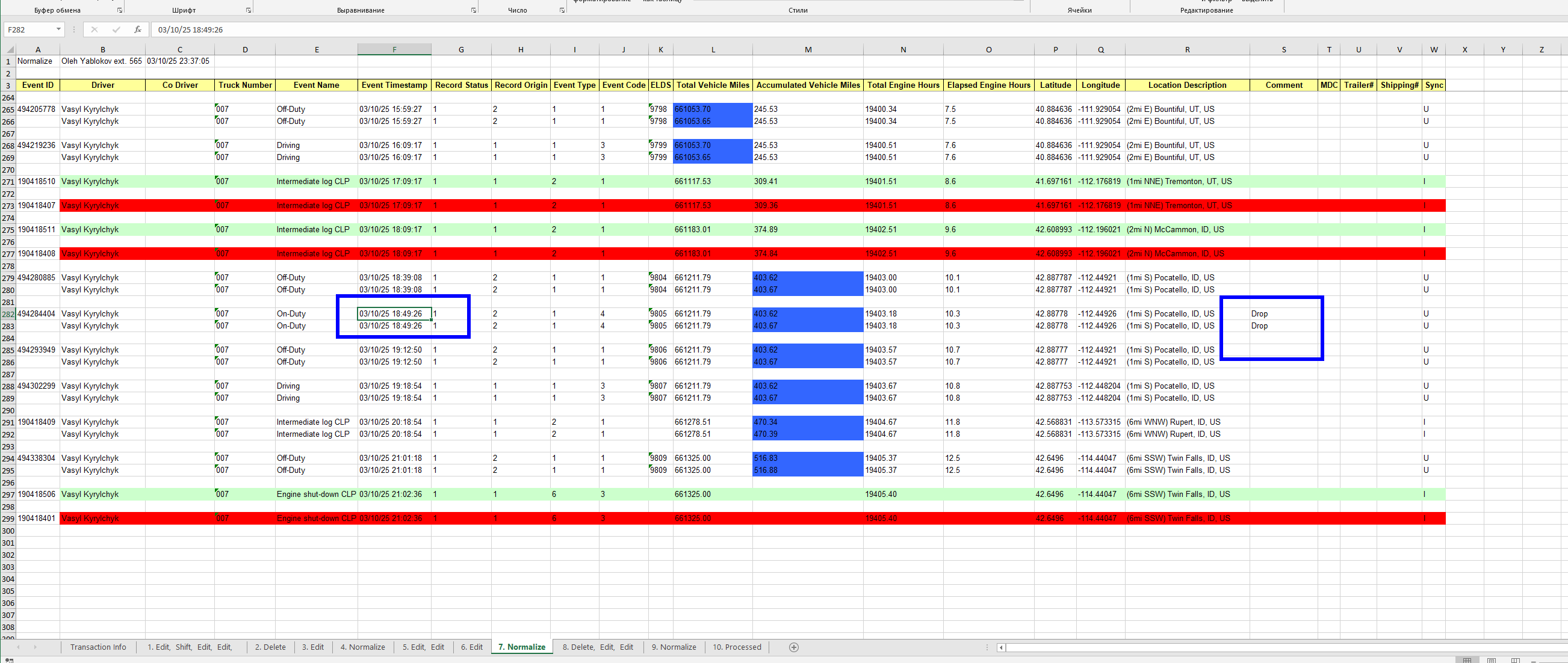The height and width of the screenshot is (663, 1568).
Task: Open the Number (Число) dialog launcher
Action: [562, 10]
